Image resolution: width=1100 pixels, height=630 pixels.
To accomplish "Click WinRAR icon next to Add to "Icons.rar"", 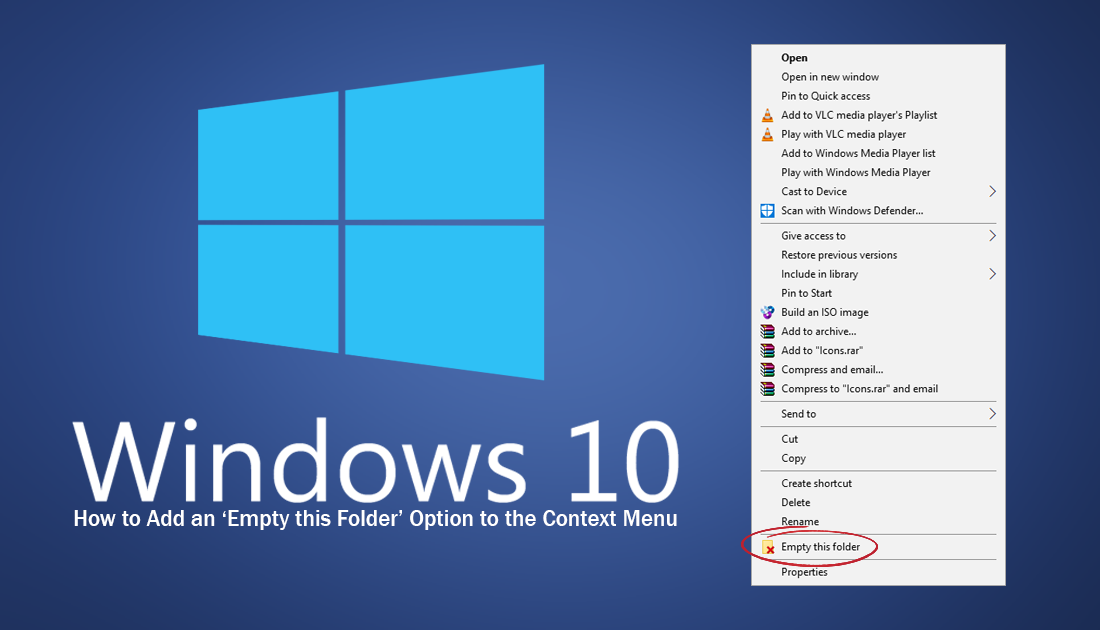I will pos(767,350).
